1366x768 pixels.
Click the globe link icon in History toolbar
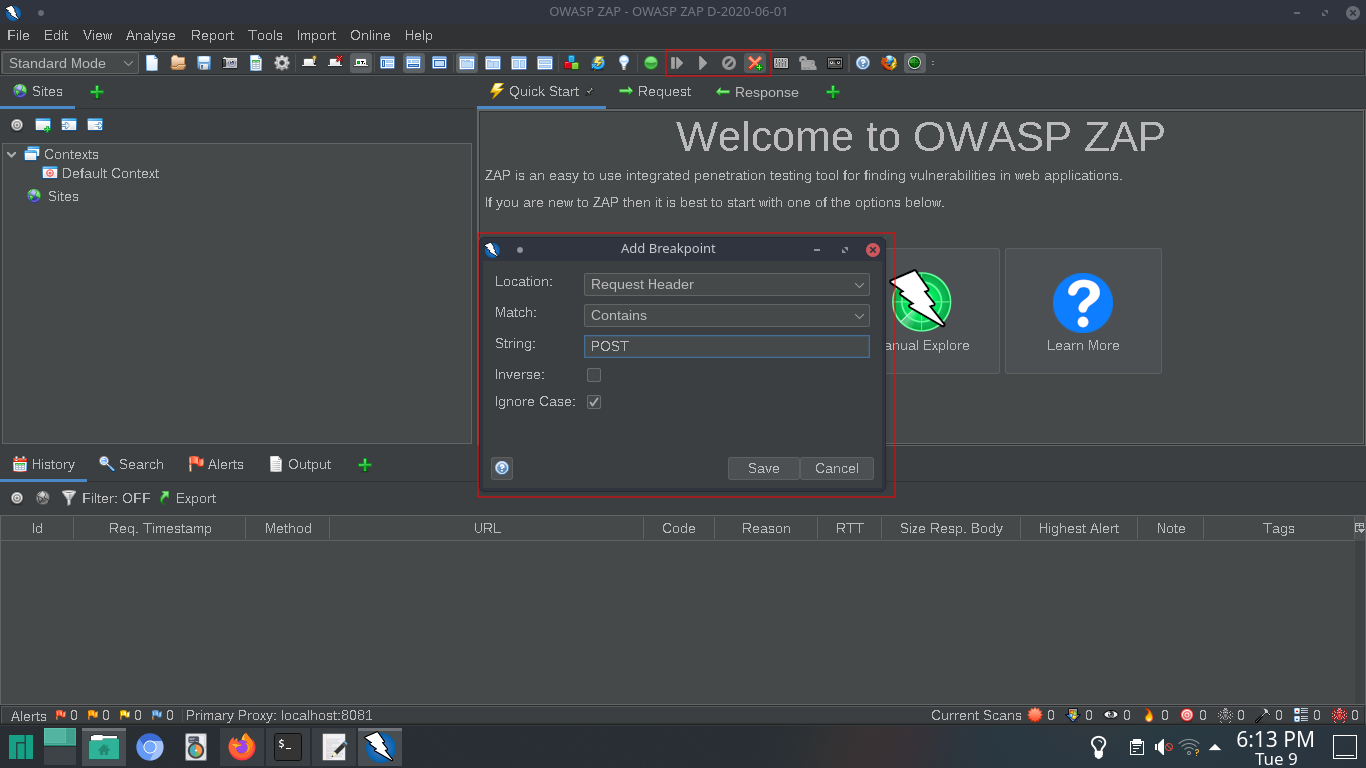[x=43, y=498]
